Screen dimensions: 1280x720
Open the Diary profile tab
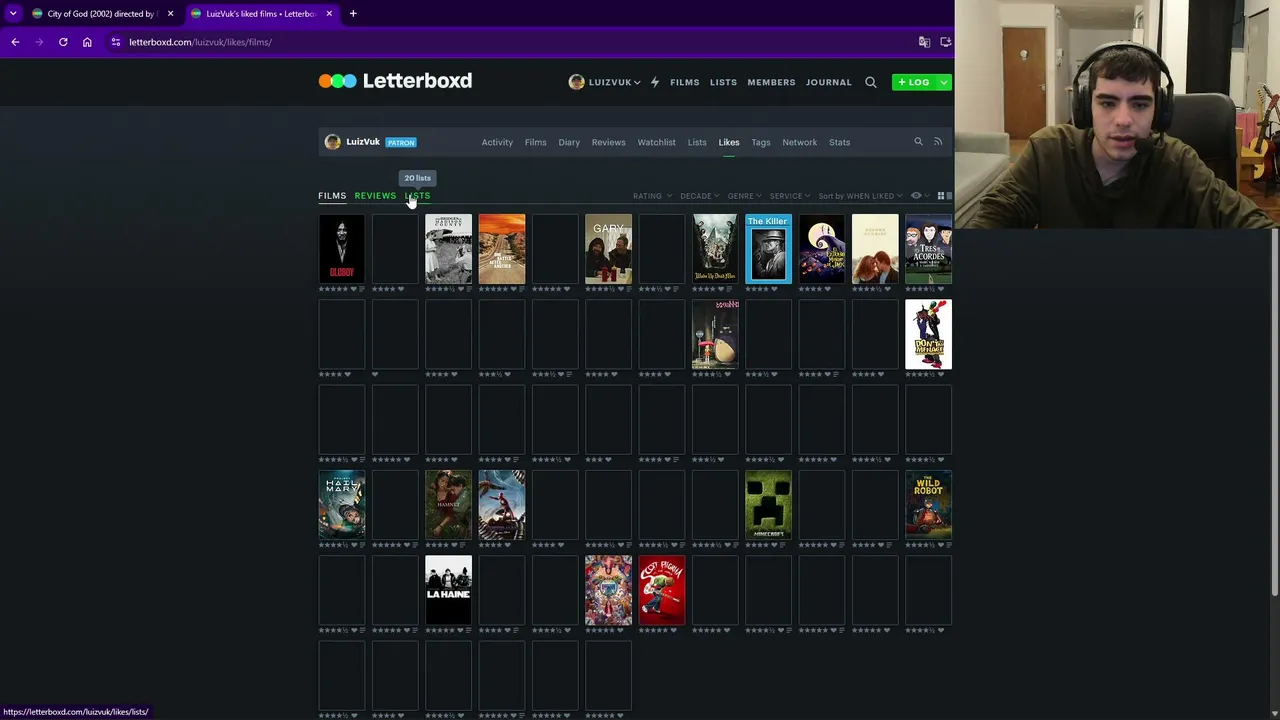[x=569, y=142]
